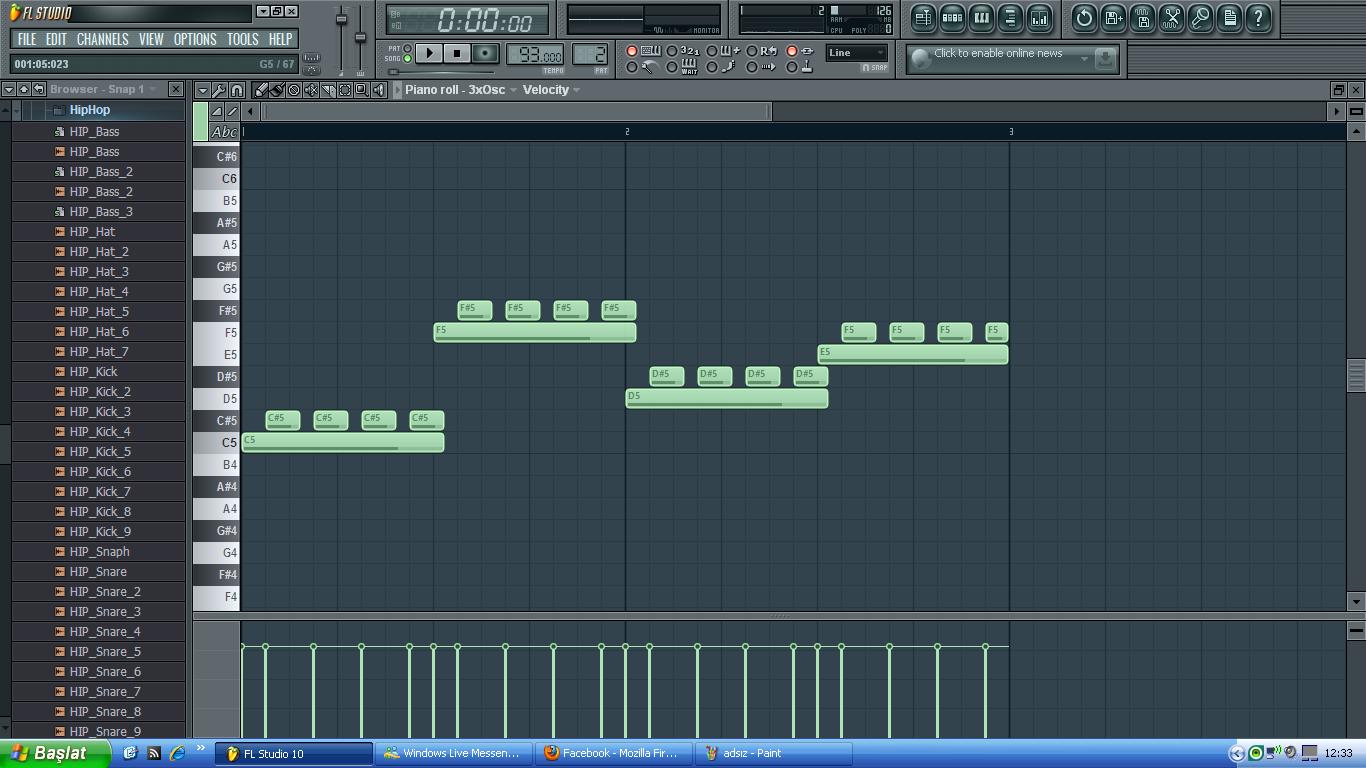Open the CHANNELS menu

[x=102, y=39]
